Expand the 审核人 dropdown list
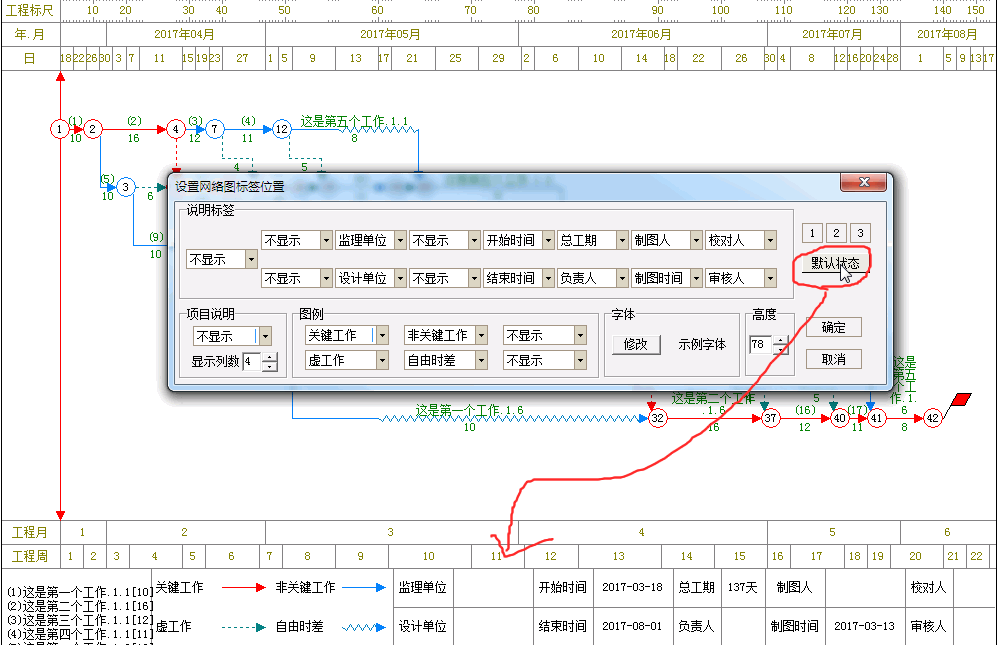The image size is (1001, 645). pyautogui.click(x=769, y=279)
